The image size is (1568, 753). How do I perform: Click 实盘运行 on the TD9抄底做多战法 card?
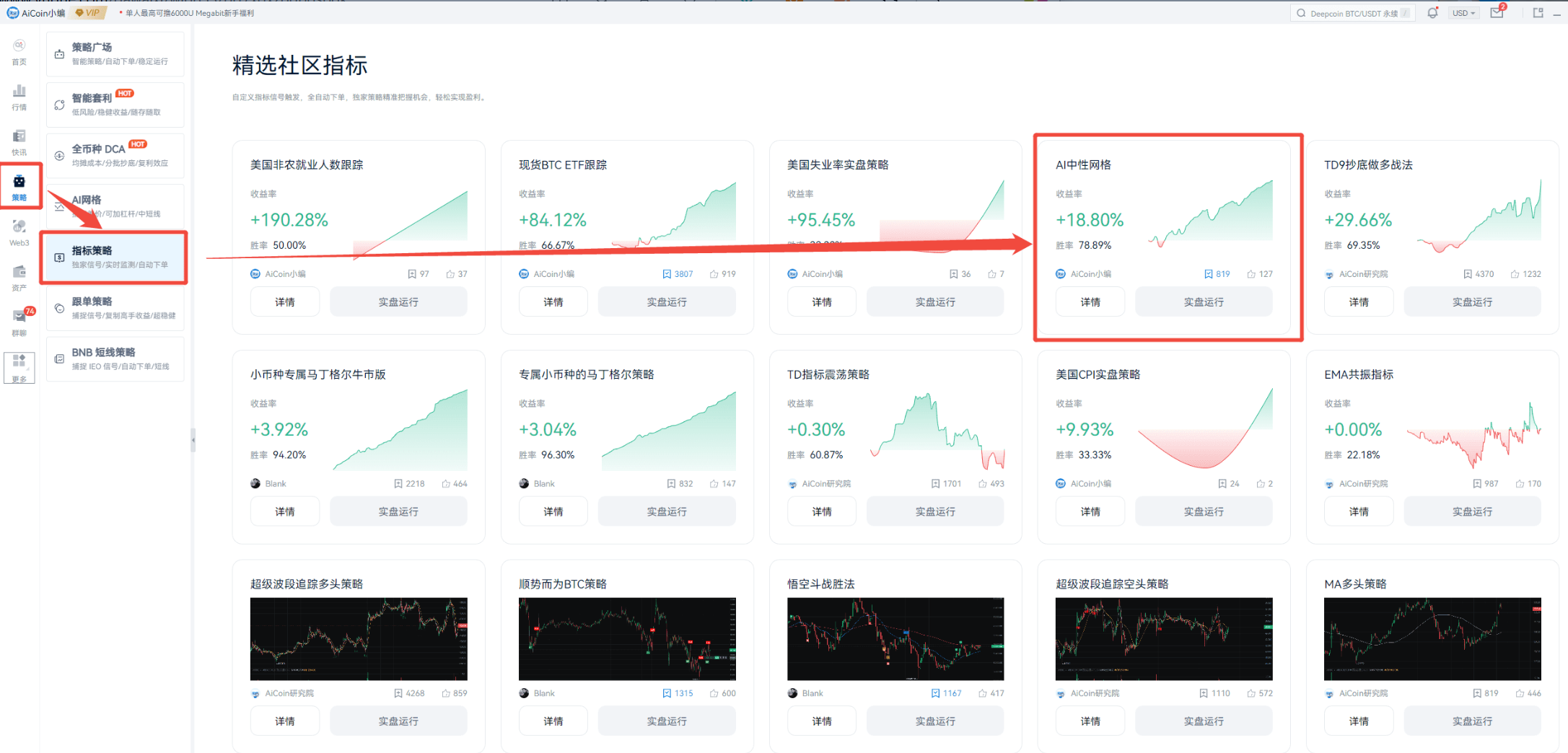pyautogui.click(x=1472, y=301)
